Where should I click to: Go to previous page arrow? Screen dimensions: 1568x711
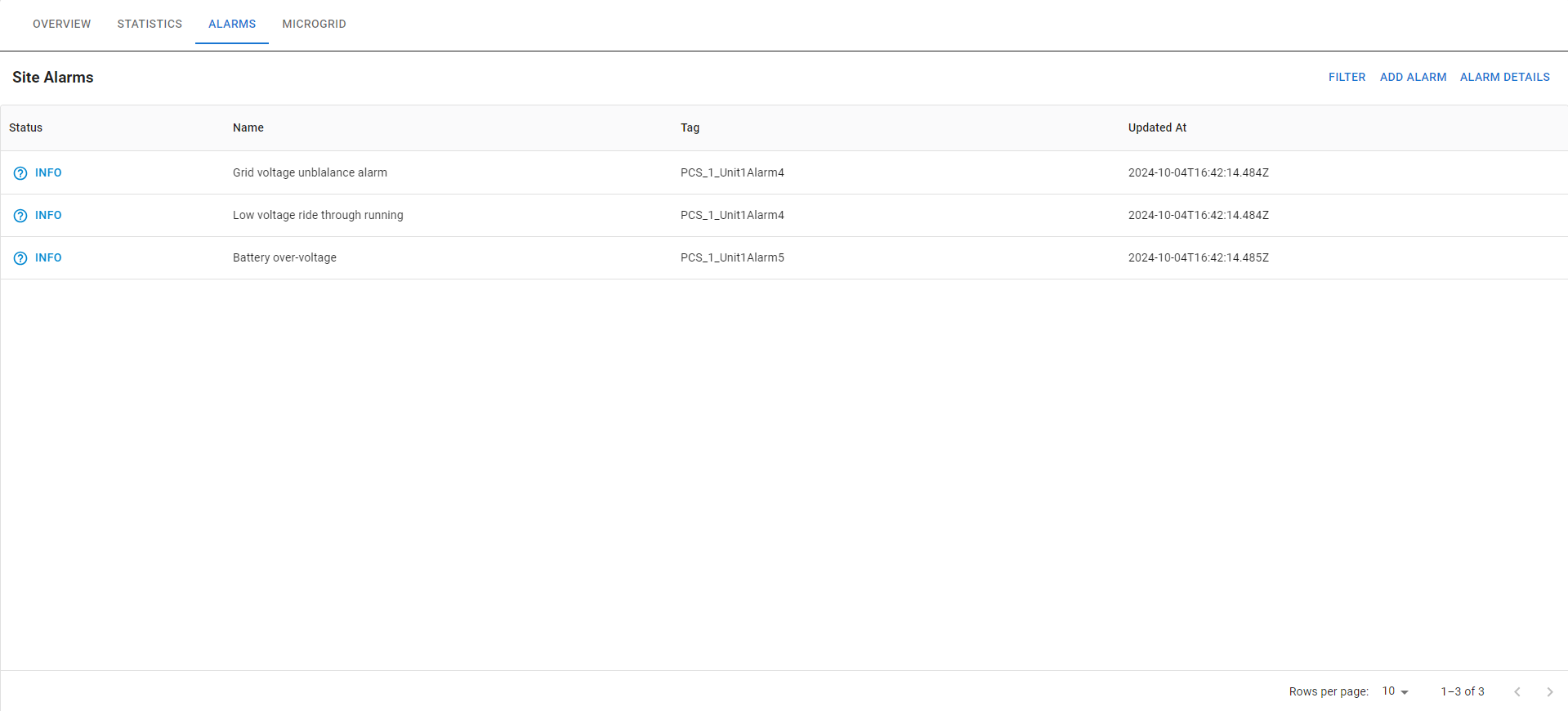coord(1517,691)
